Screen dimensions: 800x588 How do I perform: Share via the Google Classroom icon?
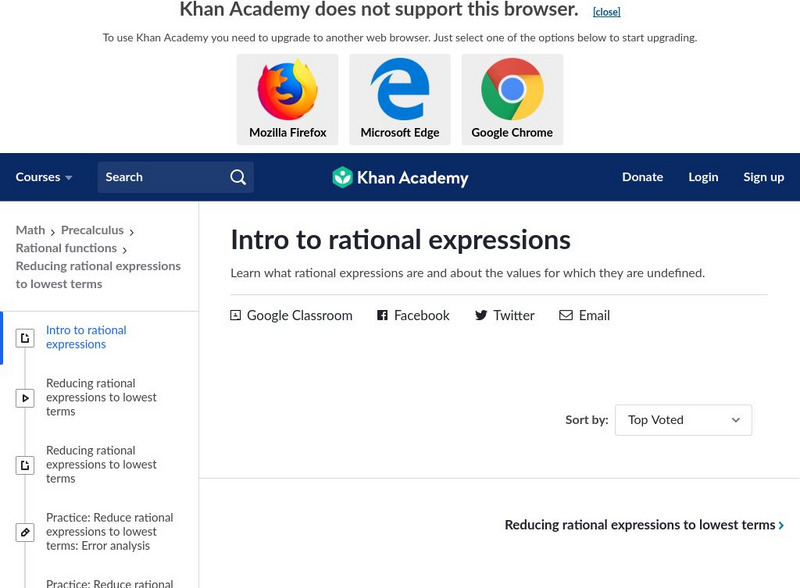click(x=236, y=316)
